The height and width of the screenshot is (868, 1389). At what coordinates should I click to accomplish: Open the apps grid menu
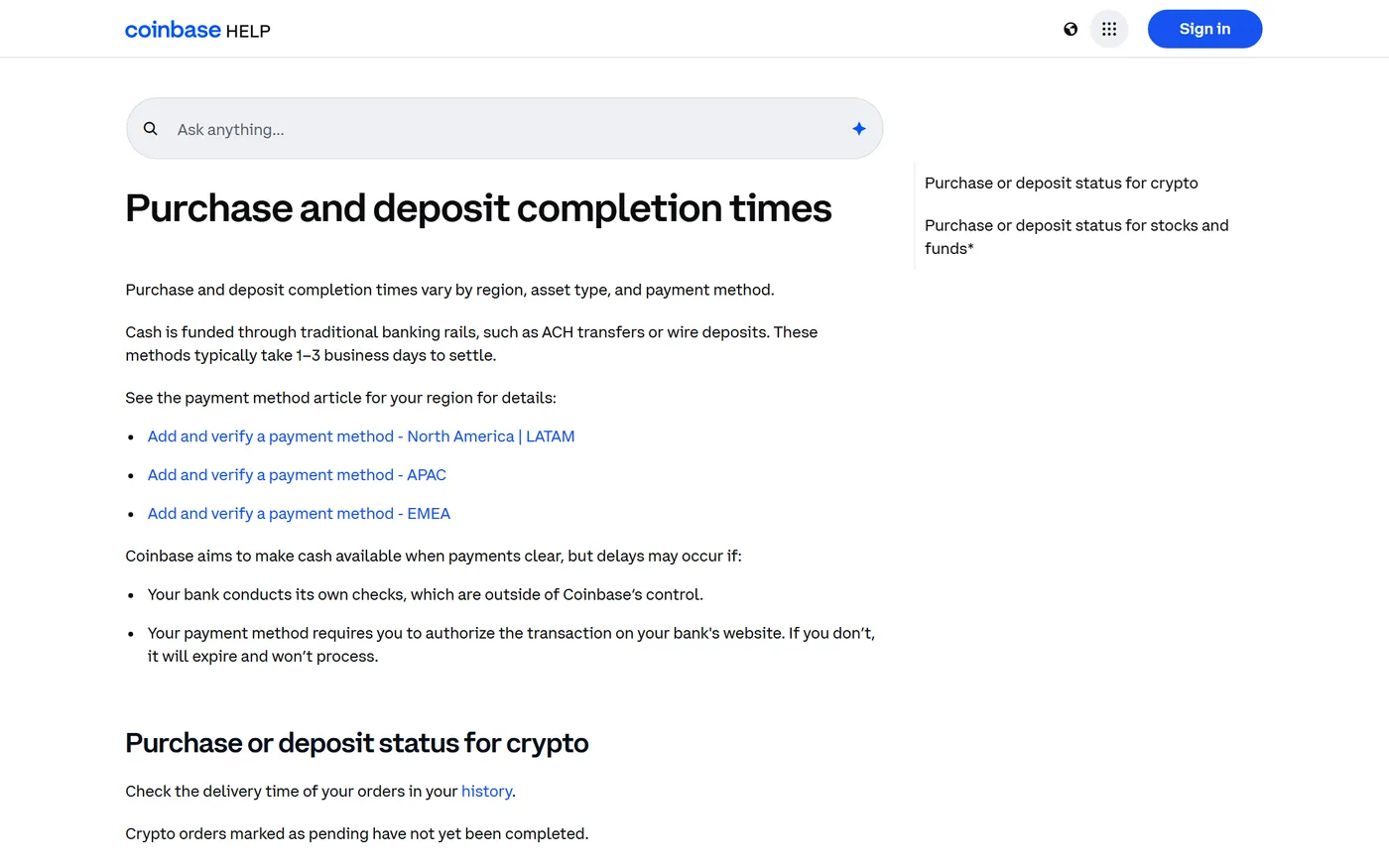tap(1109, 29)
